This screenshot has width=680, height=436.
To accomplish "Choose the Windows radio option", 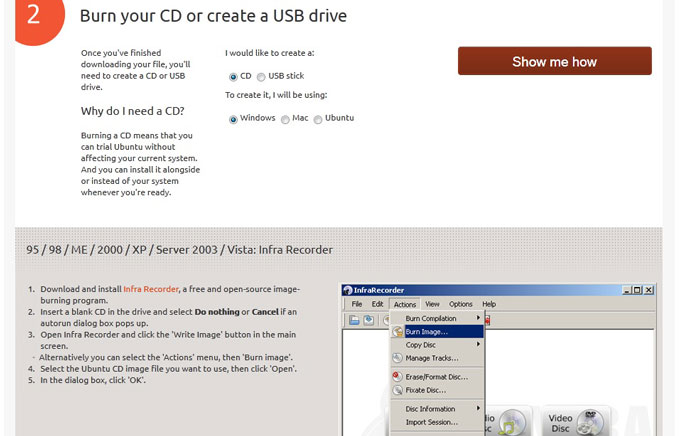I will coord(233,119).
